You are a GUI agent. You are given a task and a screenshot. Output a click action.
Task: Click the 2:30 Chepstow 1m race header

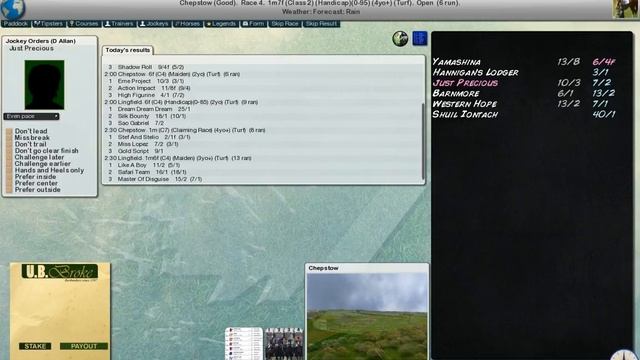pyautogui.click(x=263, y=130)
